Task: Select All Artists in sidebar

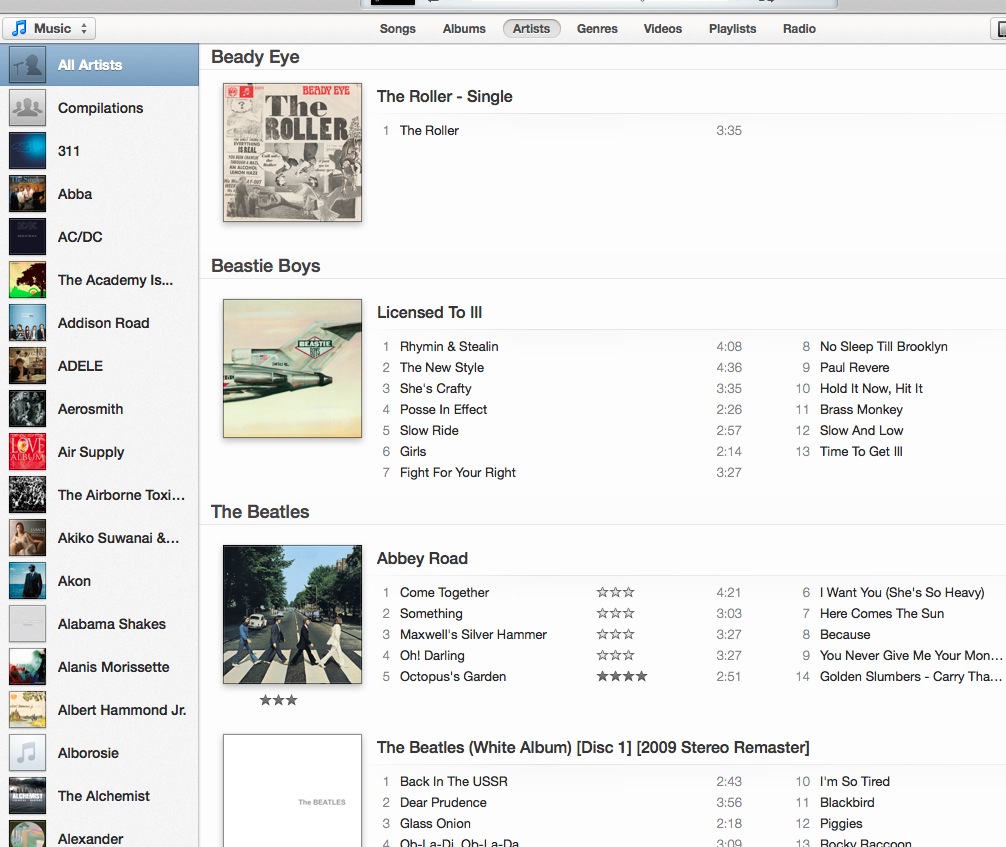Action: (x=99, y=65)
